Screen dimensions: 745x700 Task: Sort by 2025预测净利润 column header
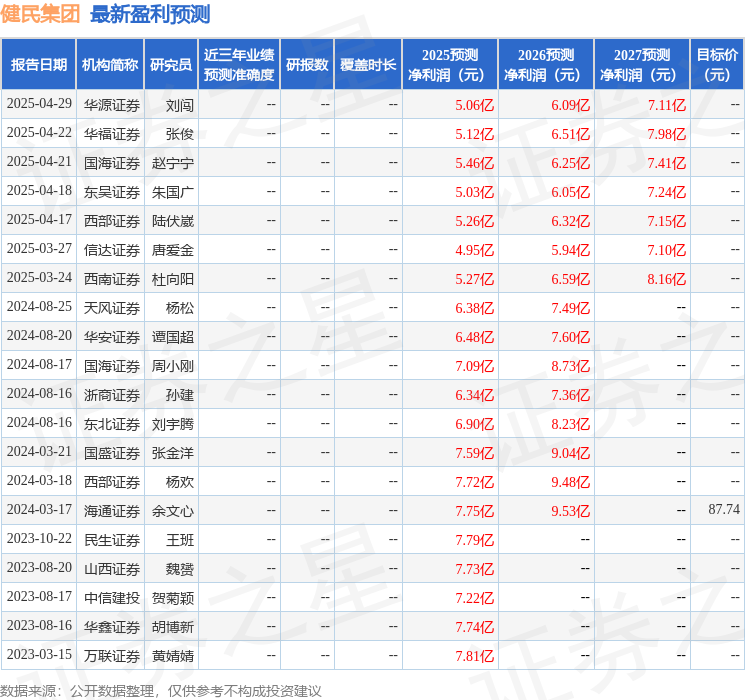coord(449,65)
